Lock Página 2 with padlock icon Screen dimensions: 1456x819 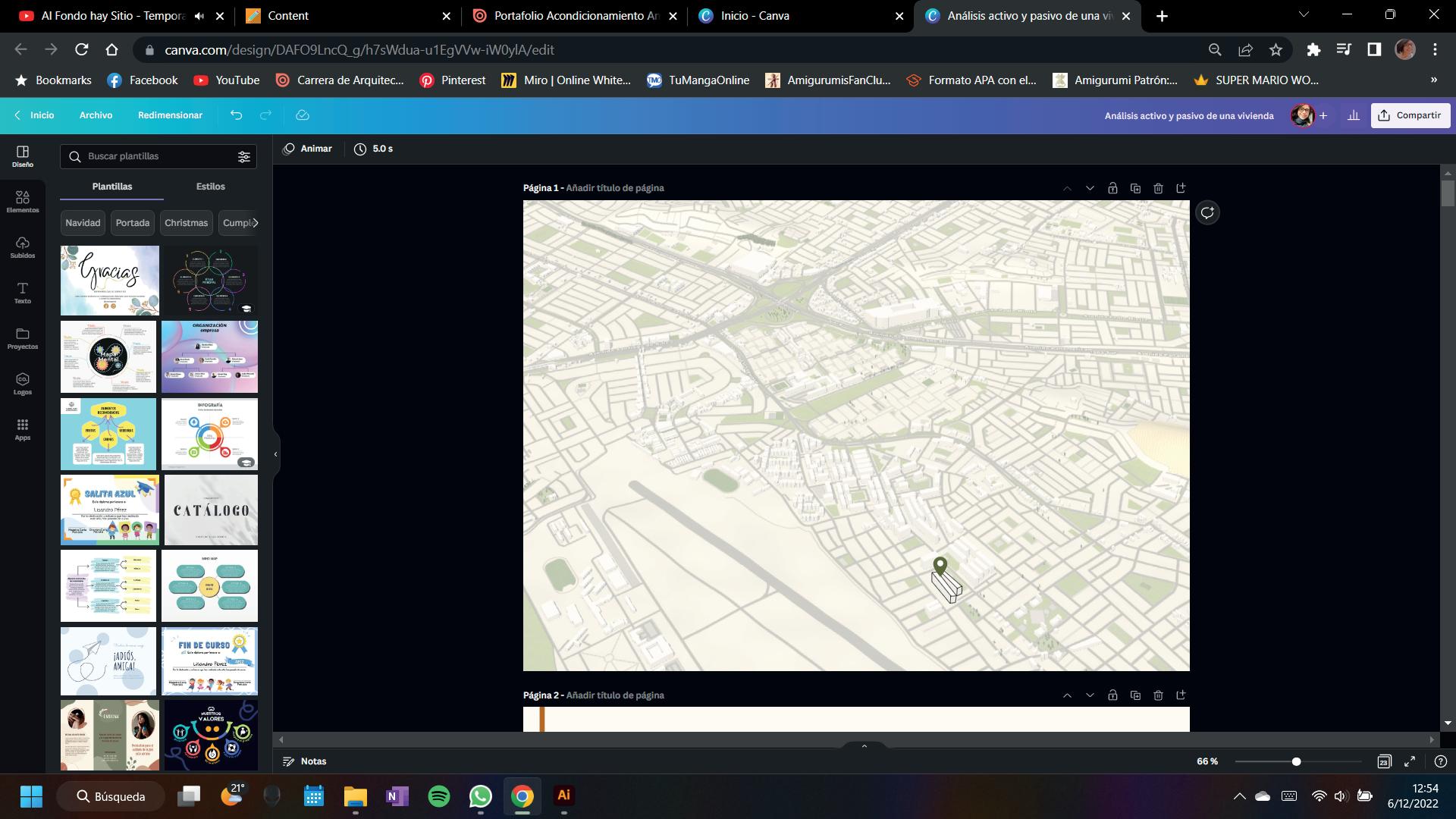click(x=1112, y=695)
